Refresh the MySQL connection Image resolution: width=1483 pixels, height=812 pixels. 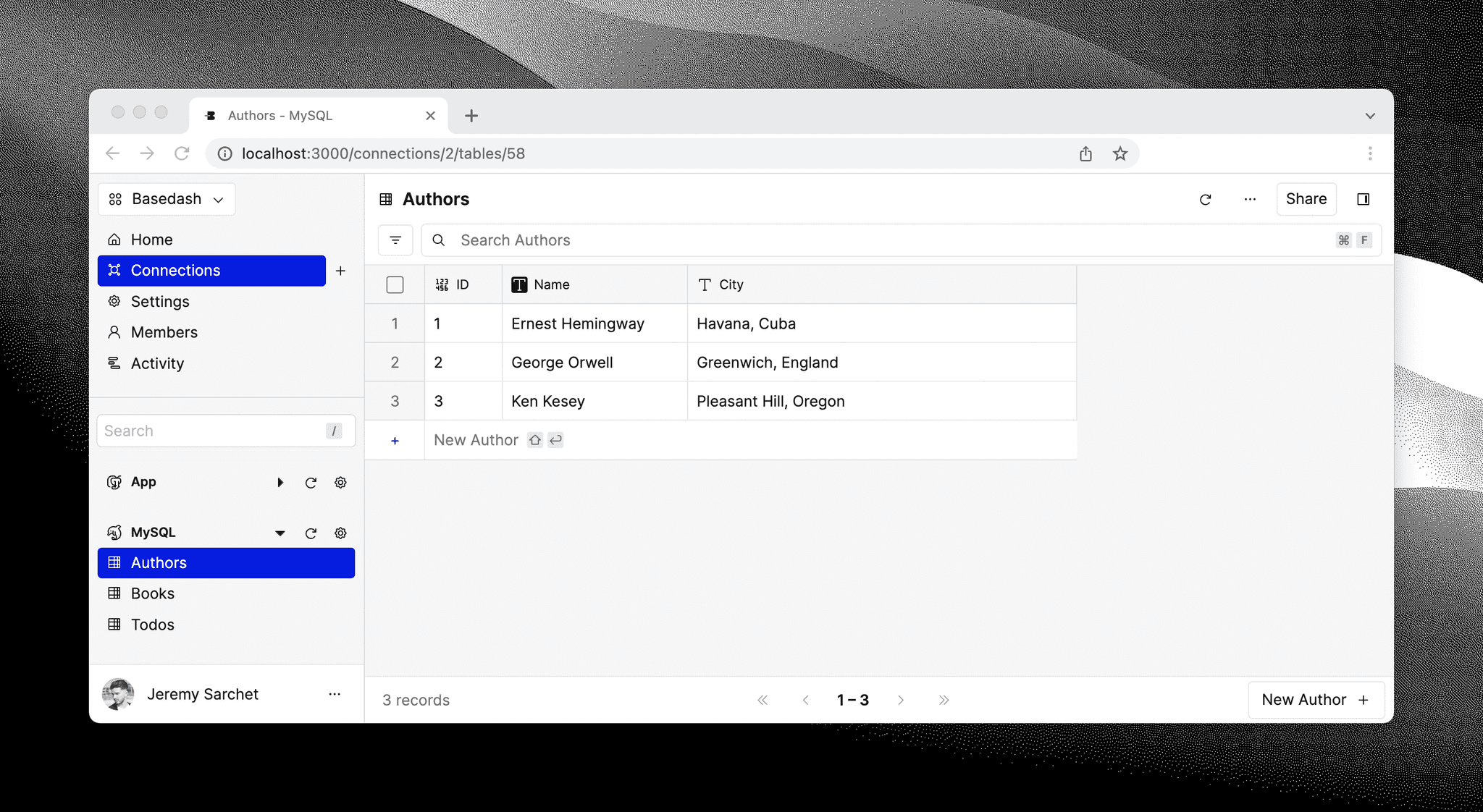pyautogui.click(x=311, y=533)
